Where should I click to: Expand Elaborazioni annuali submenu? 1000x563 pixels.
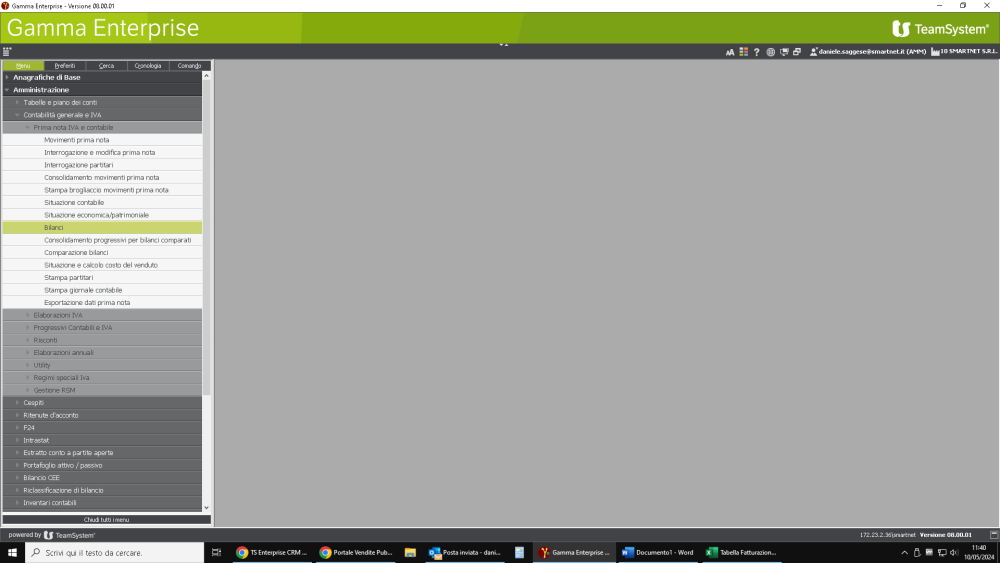tap(102, 353)
